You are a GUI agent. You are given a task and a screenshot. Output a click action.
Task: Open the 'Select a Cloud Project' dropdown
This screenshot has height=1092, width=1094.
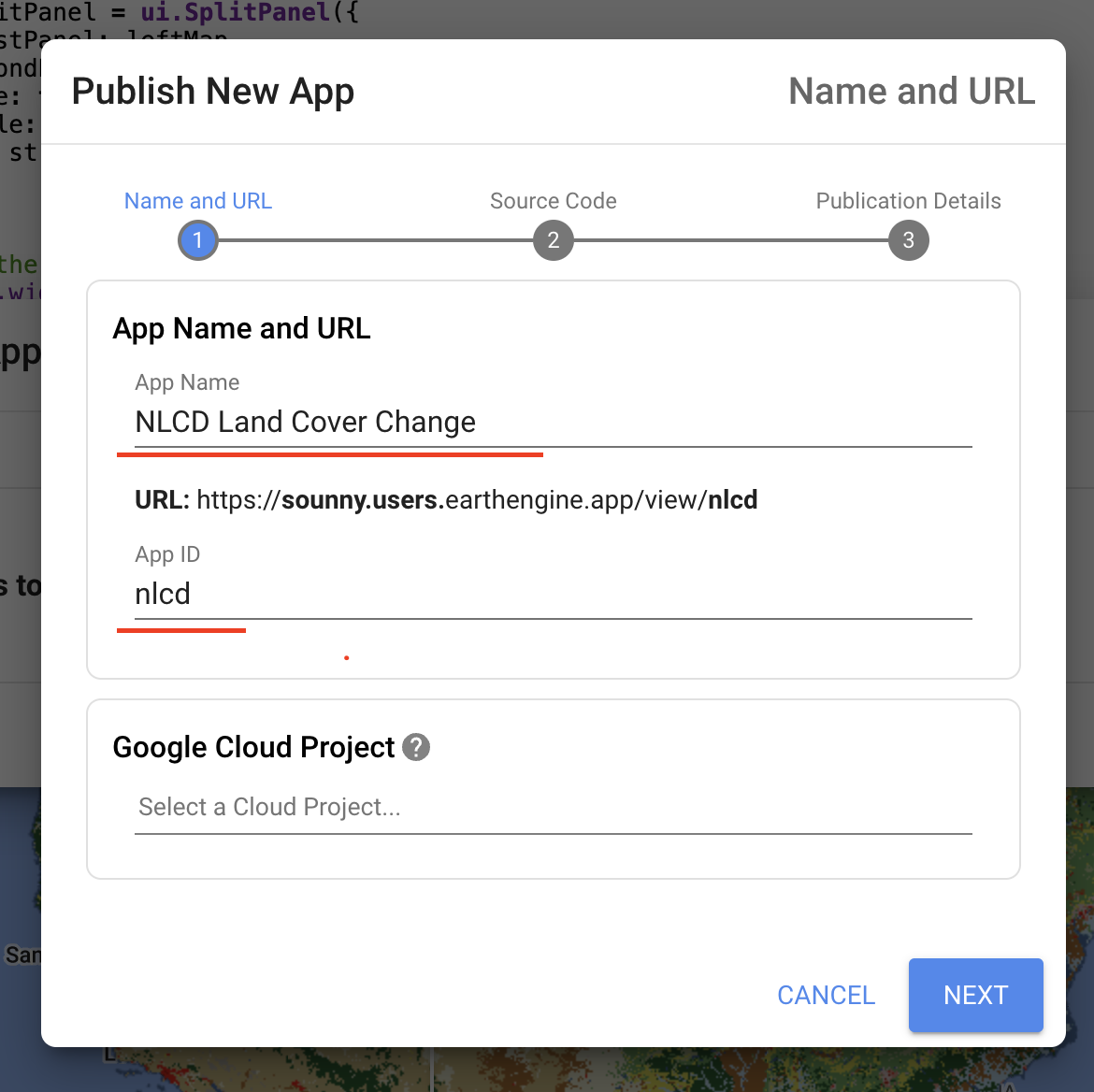[553, 807]
